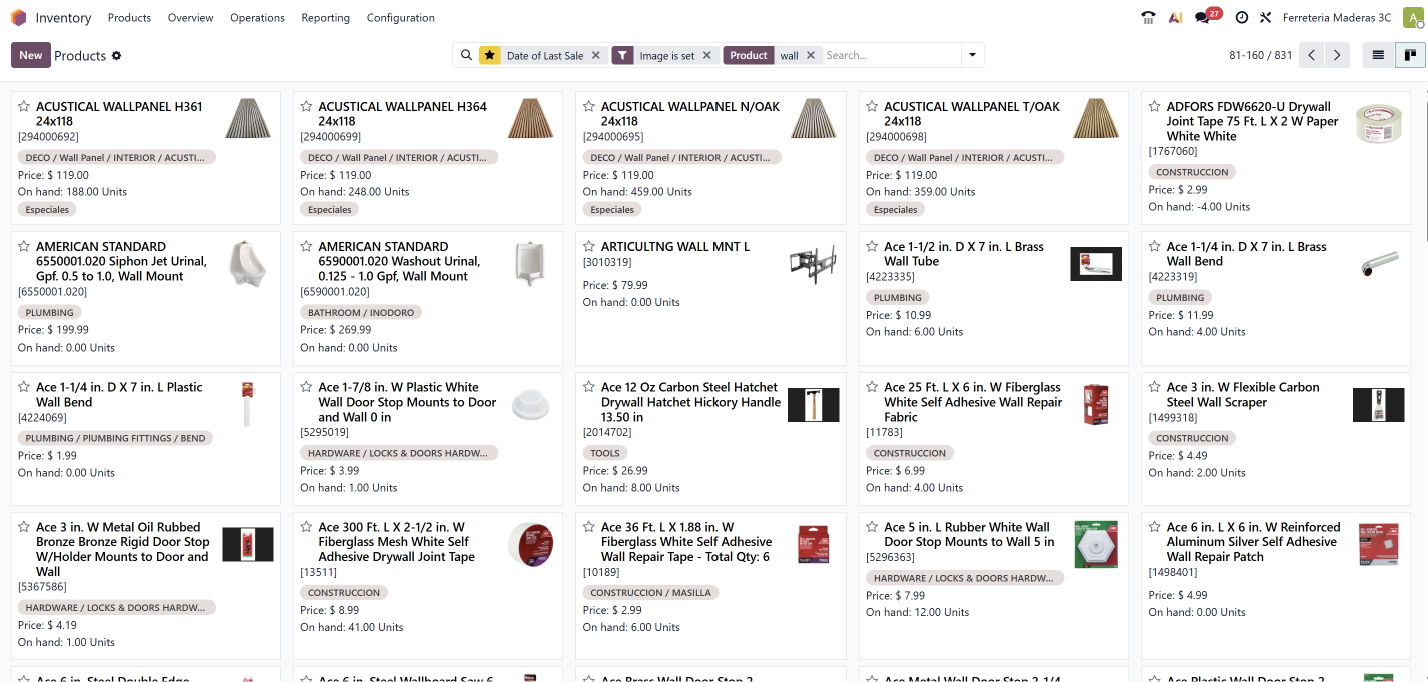Favorite ACUSTICAL WALLPANEL H361 star
The width and height of the screenshot is (1428, 682).
click(x=25, y=106)
